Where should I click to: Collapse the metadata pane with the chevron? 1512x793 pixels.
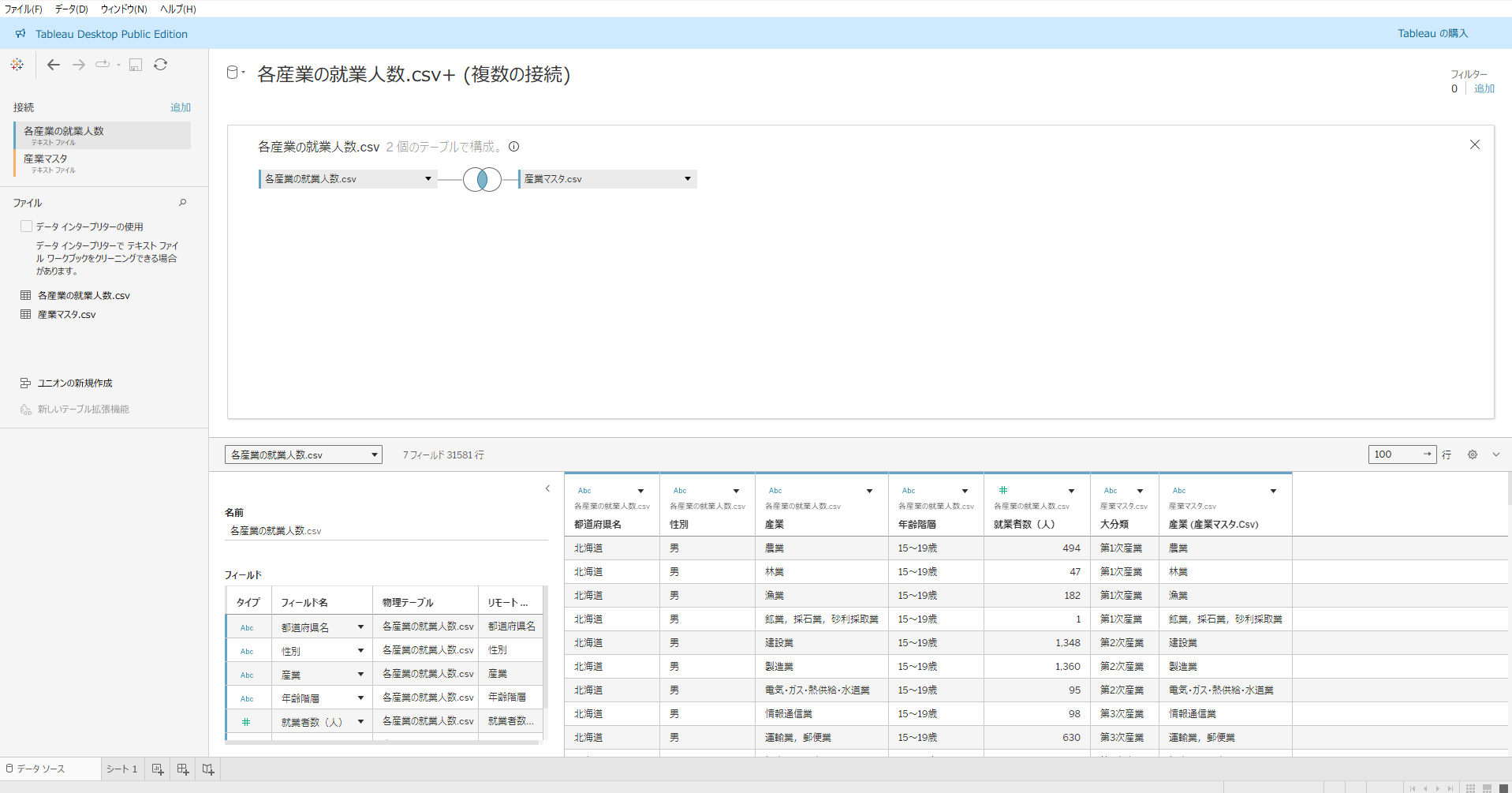[547, 489]
